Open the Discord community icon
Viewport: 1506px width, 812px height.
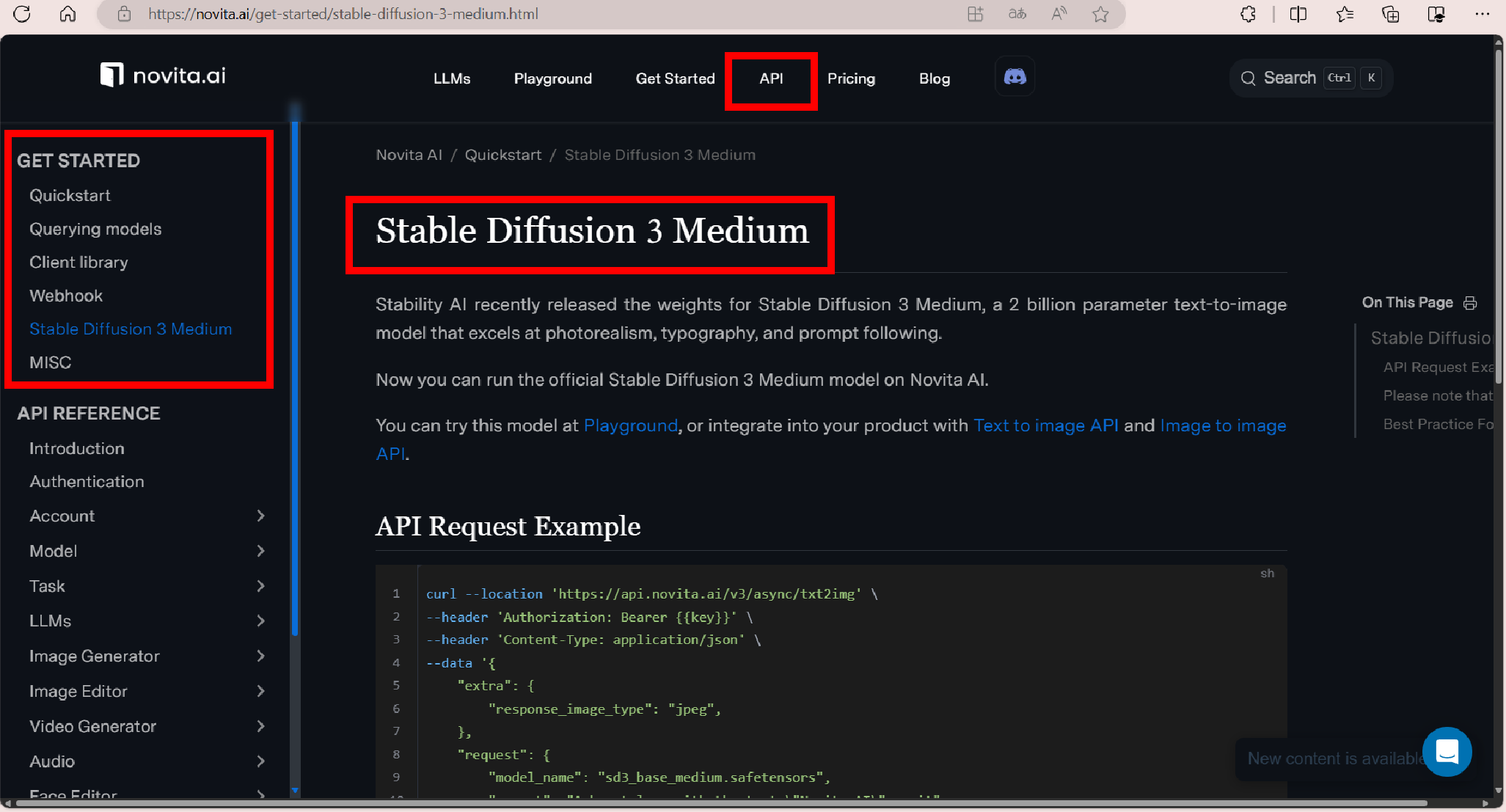coord(1015,77)
